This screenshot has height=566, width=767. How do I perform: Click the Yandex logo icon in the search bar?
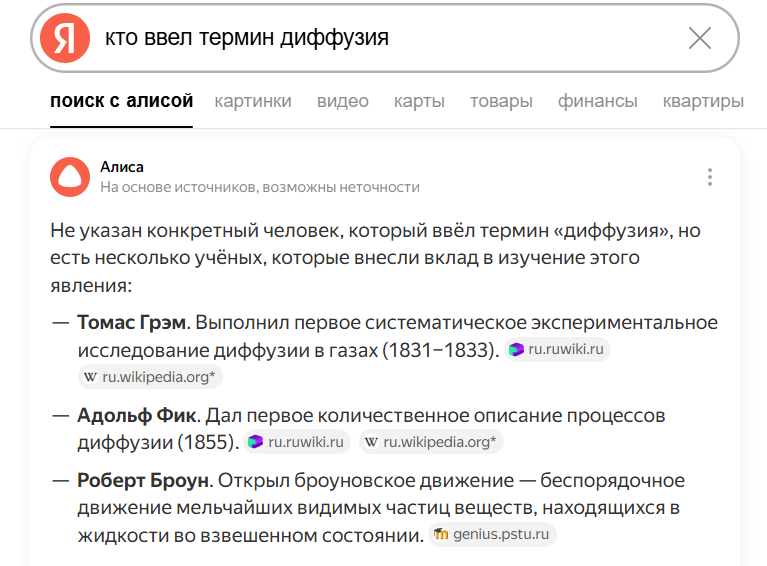click(x=65, y=38)
